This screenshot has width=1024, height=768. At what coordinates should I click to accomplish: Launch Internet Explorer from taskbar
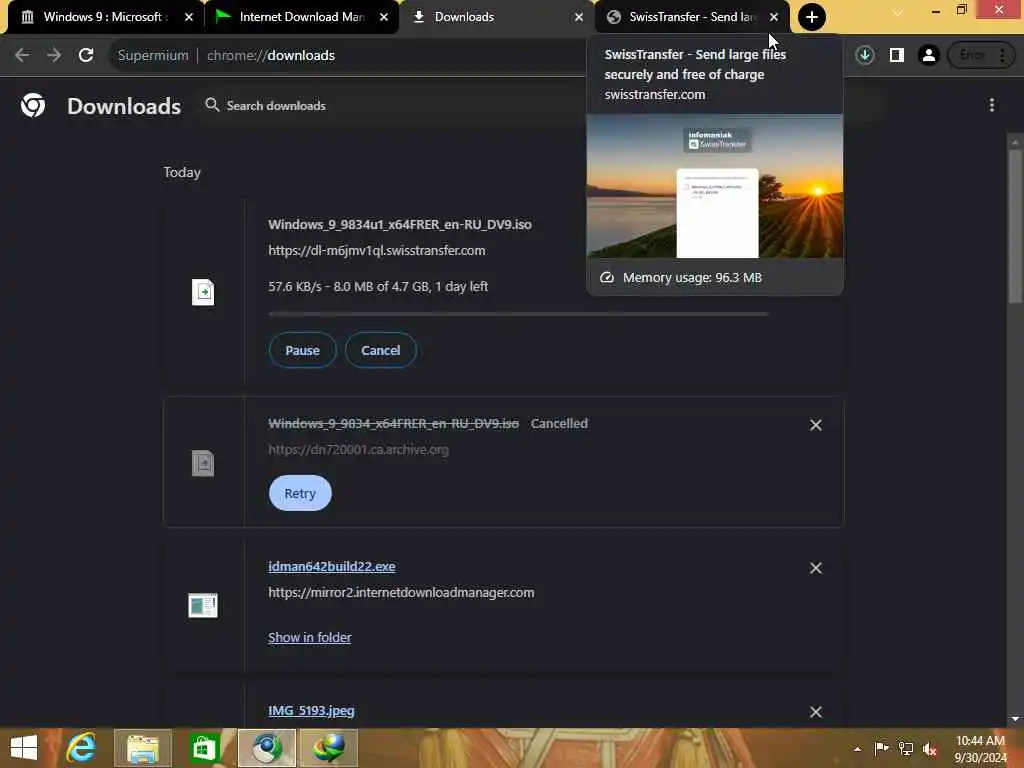coord(82,748)
